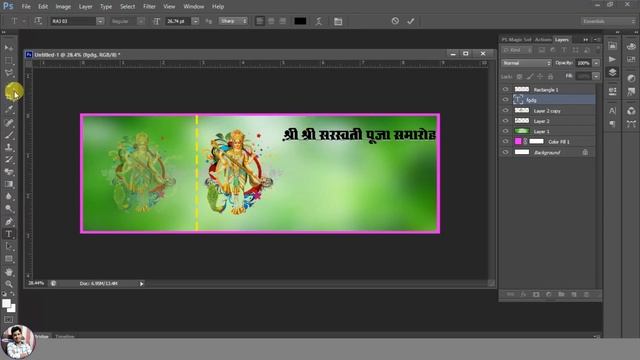
Task: Open the Window menu
Action: 193,7
